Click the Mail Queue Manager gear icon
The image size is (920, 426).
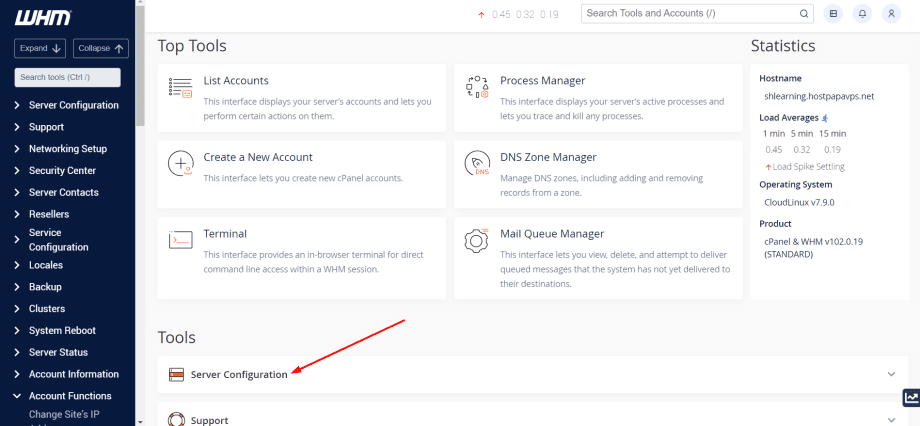coord(476,241)
